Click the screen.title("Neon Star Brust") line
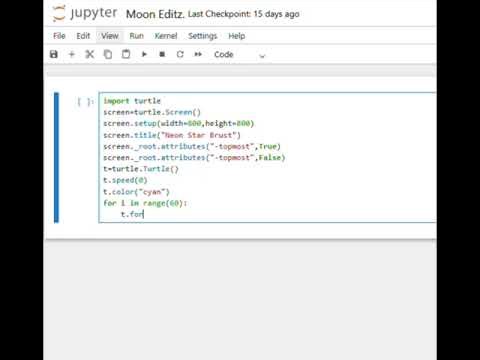The width and height of the screenshot is (480, 360). click(172, 135)
